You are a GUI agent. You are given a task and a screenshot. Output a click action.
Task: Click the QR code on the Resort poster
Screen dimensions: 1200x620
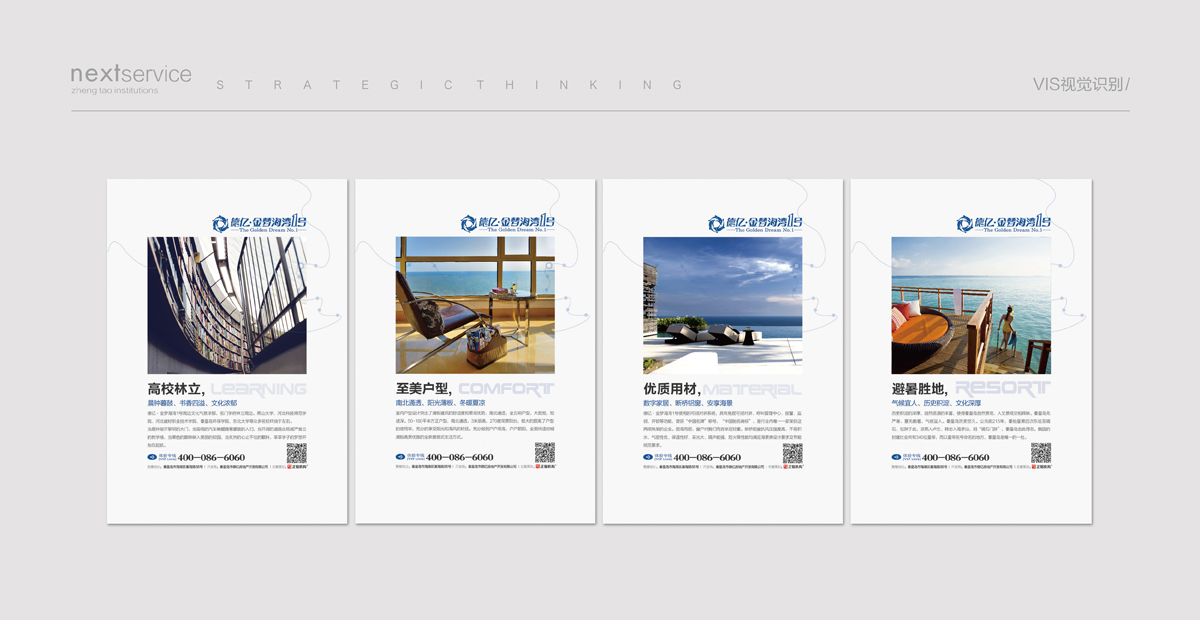tap(1040, 453)
